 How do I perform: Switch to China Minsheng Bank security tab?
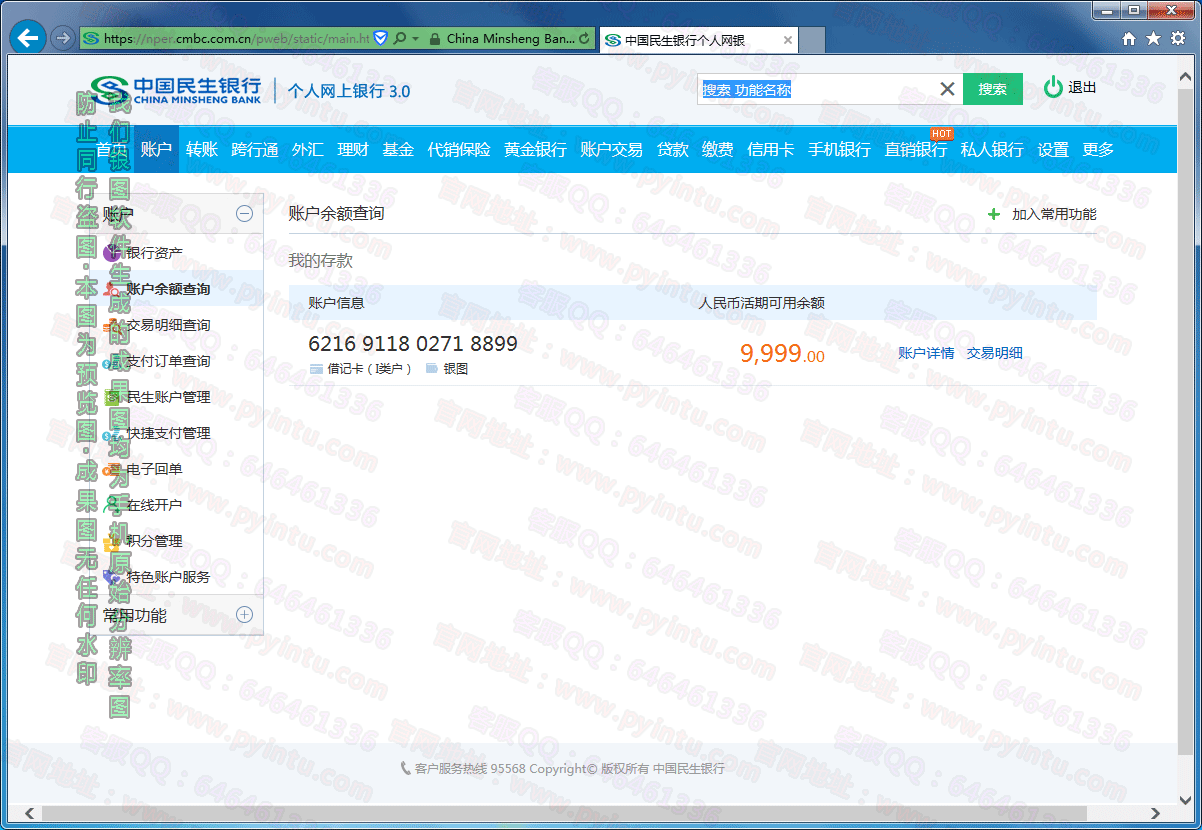tap(510, 39)
